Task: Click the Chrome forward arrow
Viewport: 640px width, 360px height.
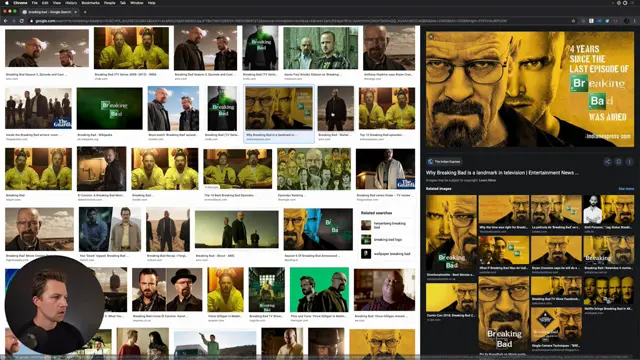Action: pyautogui.click(x=13, y=21)
